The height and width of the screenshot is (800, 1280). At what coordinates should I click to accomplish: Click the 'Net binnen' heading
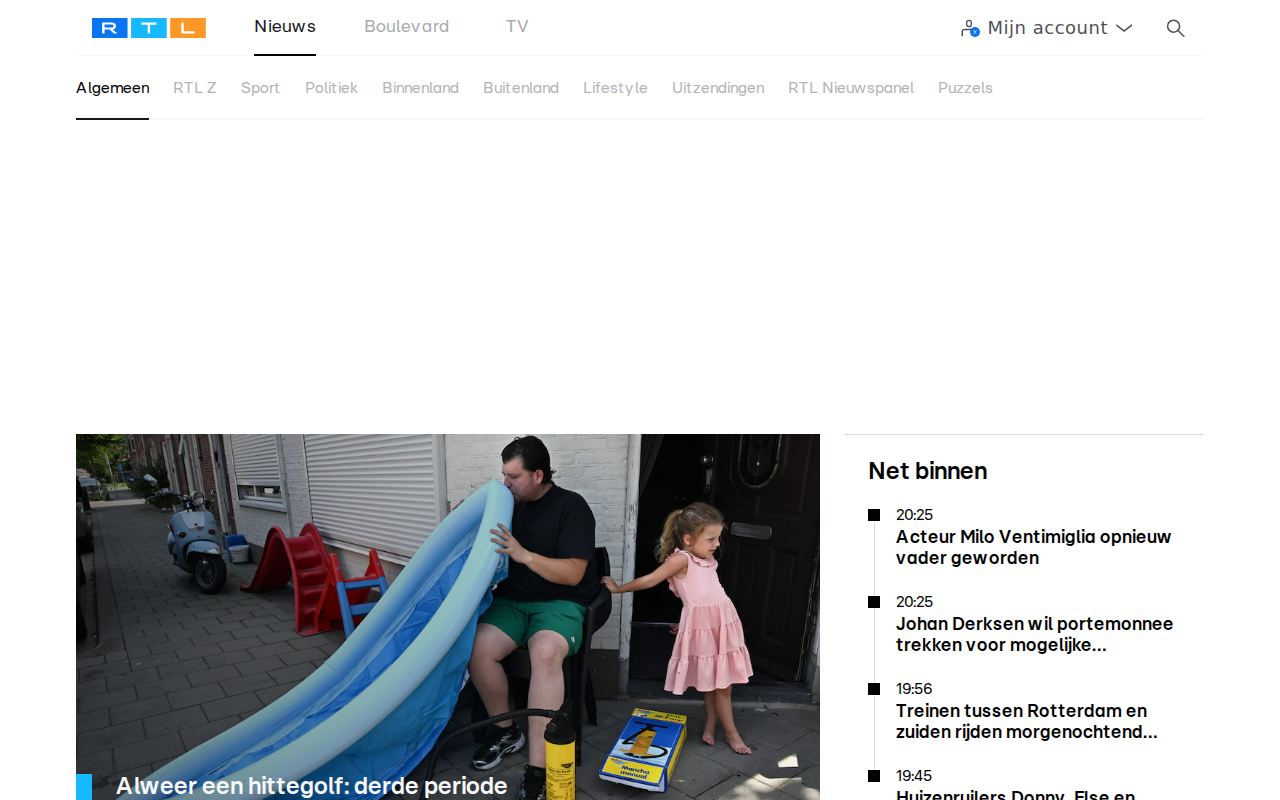(928, 471)
